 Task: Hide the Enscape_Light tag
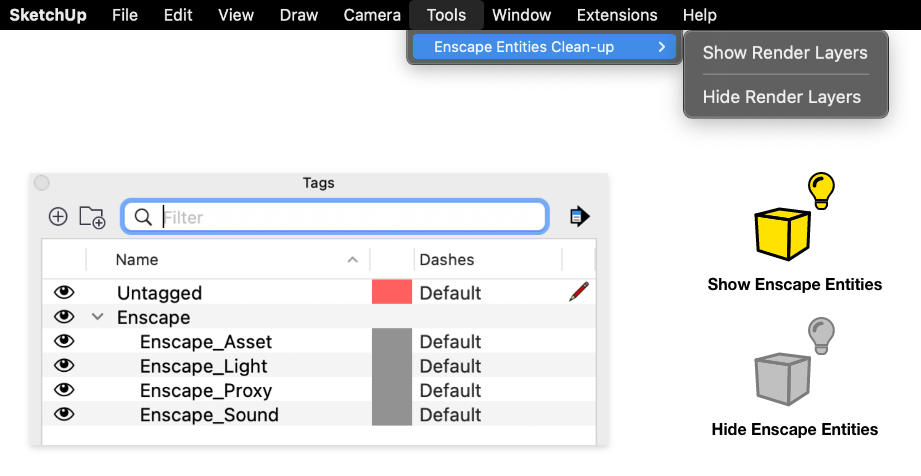coord(64,366)
